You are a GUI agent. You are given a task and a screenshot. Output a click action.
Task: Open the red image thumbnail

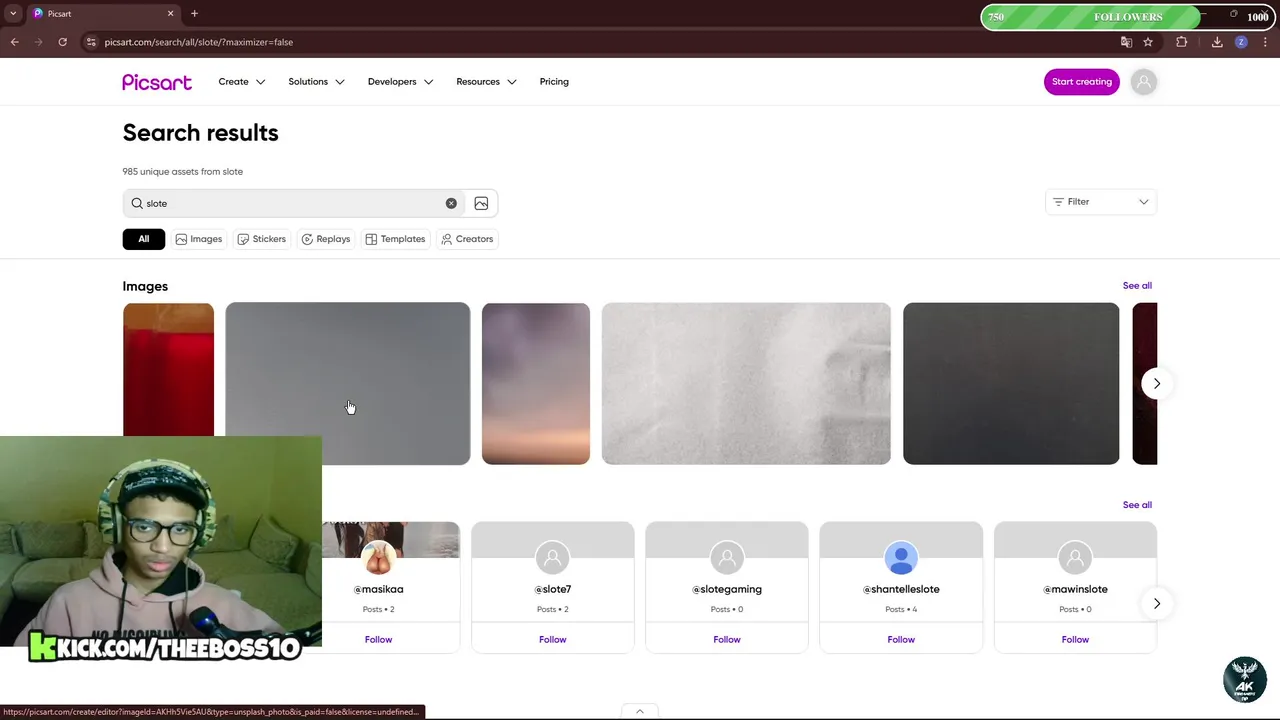pos(168,370)
